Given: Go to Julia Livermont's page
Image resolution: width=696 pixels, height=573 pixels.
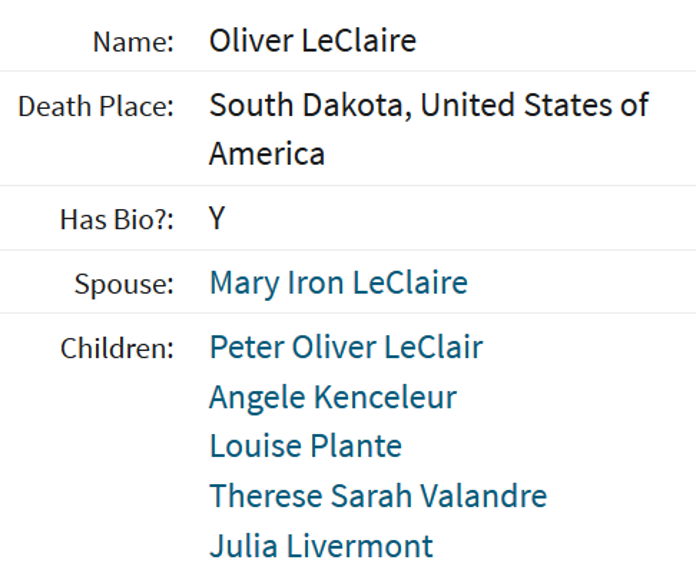Looking at the screenshot, I should [321, 546].
